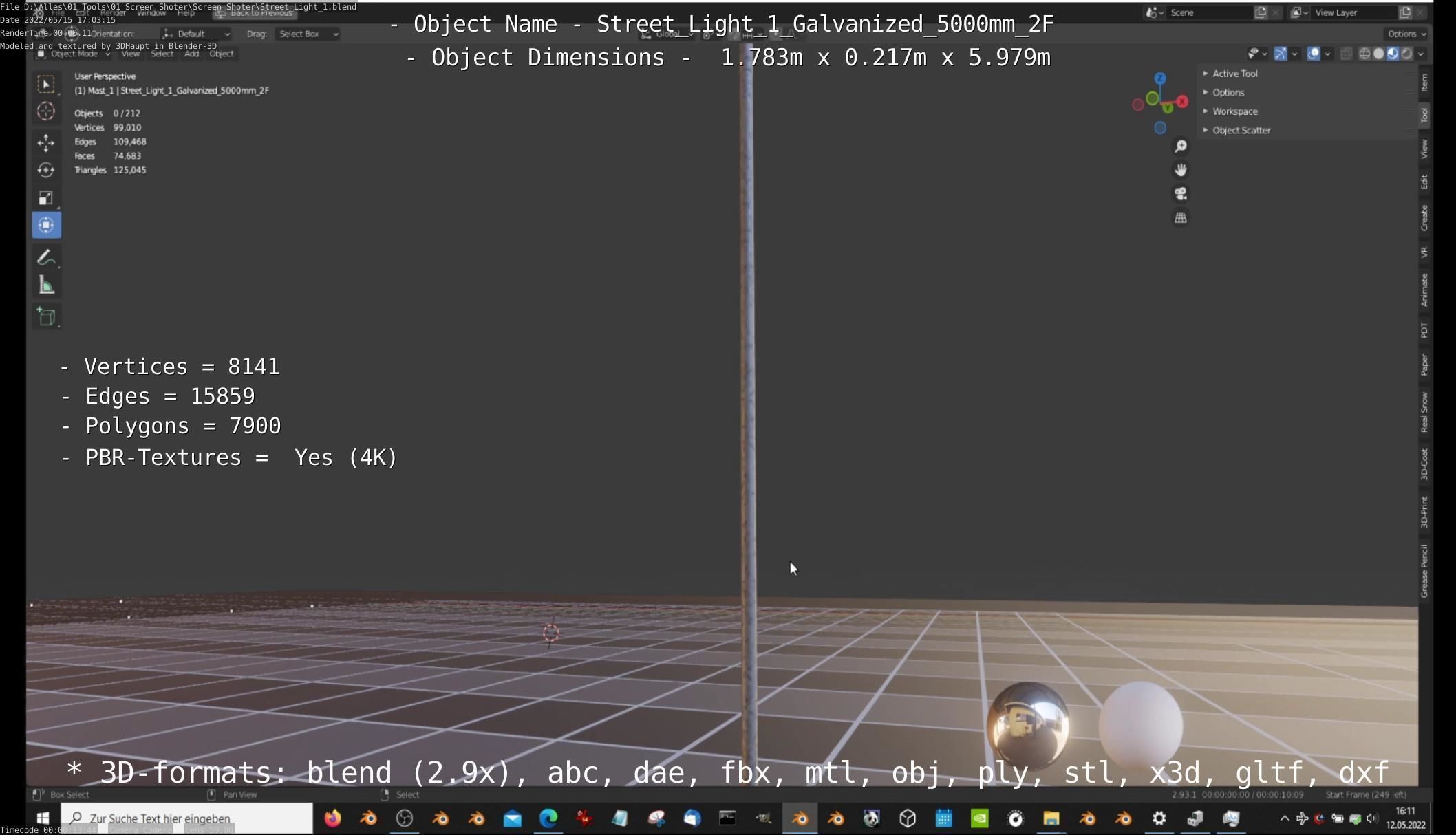
Task: Toggle the viewport overlays button
Action: pos(1314,54)
